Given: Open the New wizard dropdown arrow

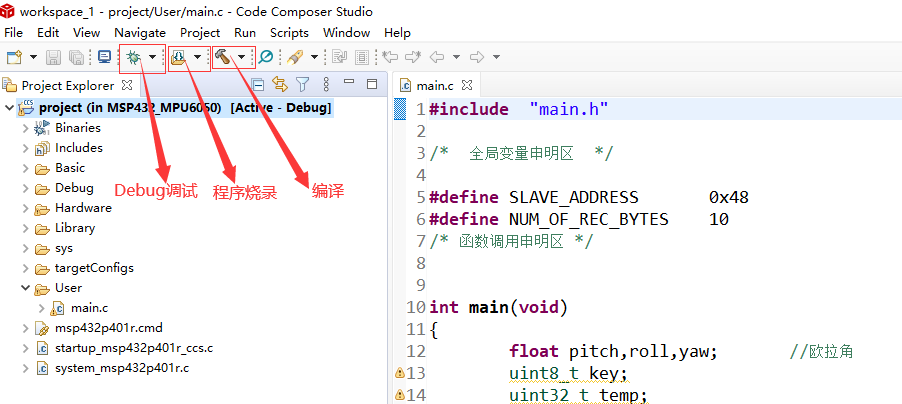Looking at the screenshot, I should (33, 57).
